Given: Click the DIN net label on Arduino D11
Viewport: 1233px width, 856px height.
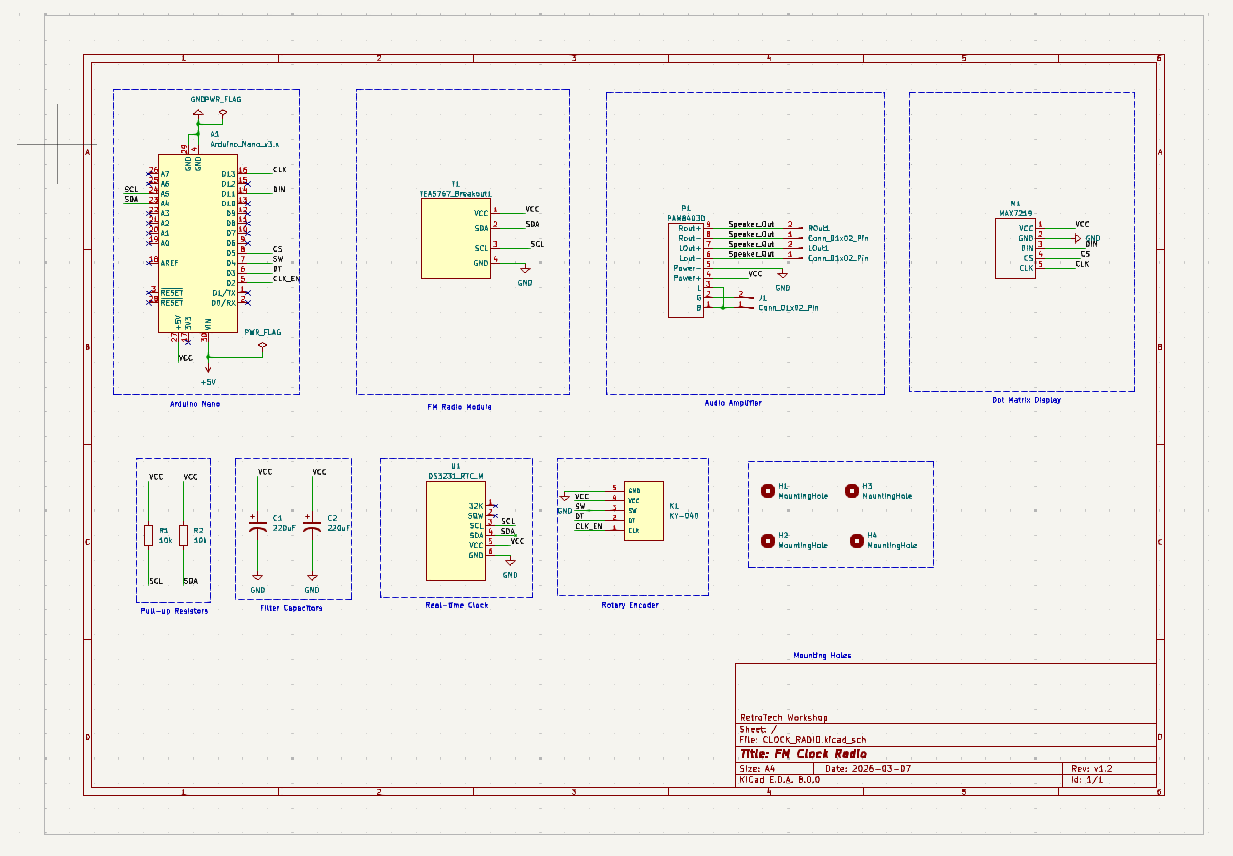Looking at the screenshot, I should click(x=279, y=189).
